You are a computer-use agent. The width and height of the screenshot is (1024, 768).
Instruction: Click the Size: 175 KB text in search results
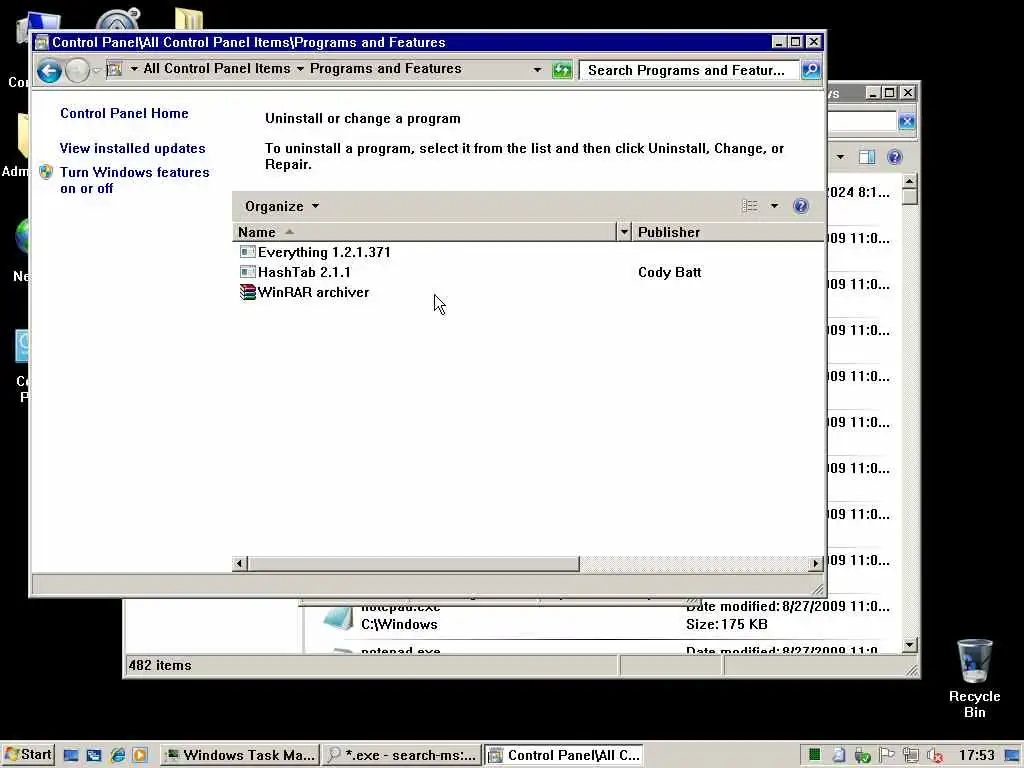pyautogui.click(x=726, y=624)
